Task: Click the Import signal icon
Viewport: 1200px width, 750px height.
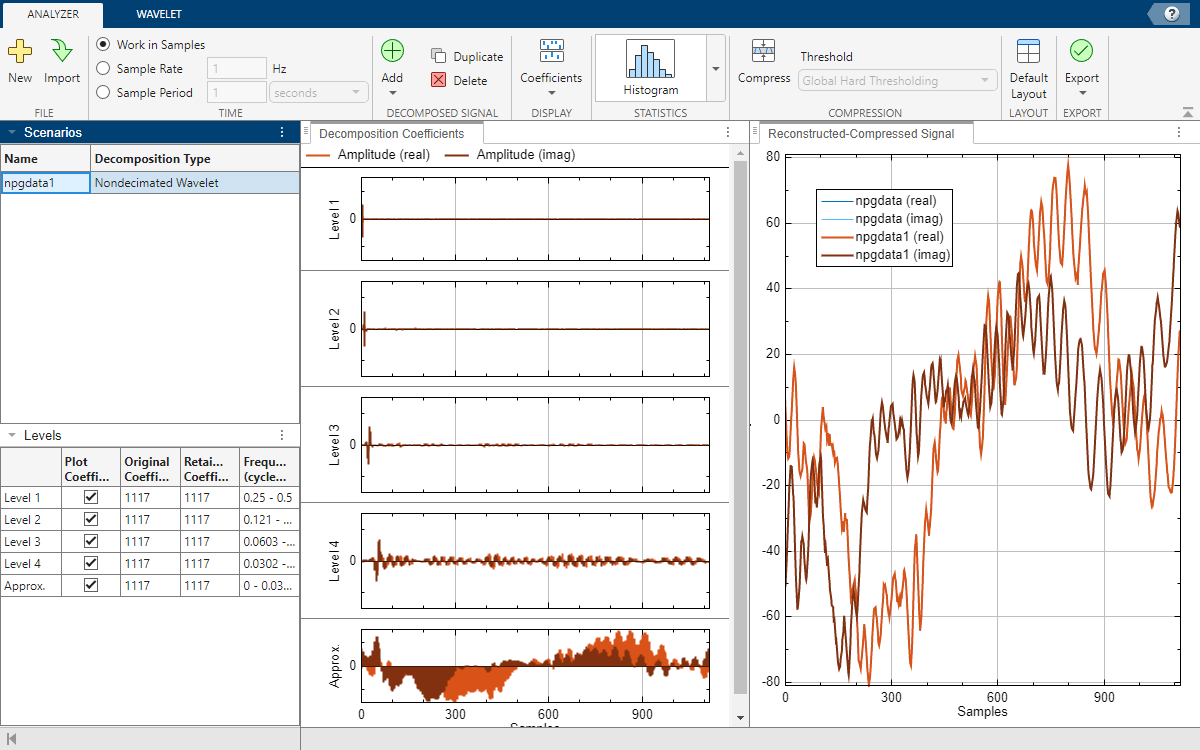Action: 62,52
